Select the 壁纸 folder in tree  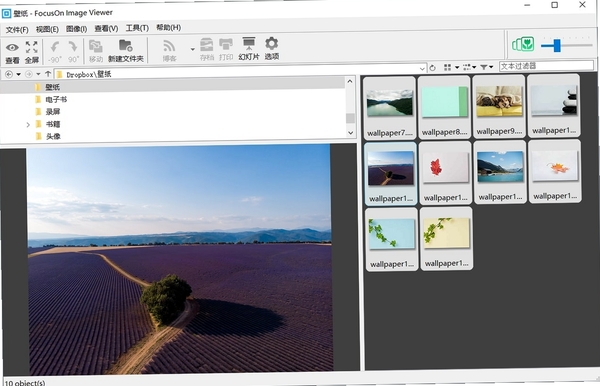pos(52,87)
